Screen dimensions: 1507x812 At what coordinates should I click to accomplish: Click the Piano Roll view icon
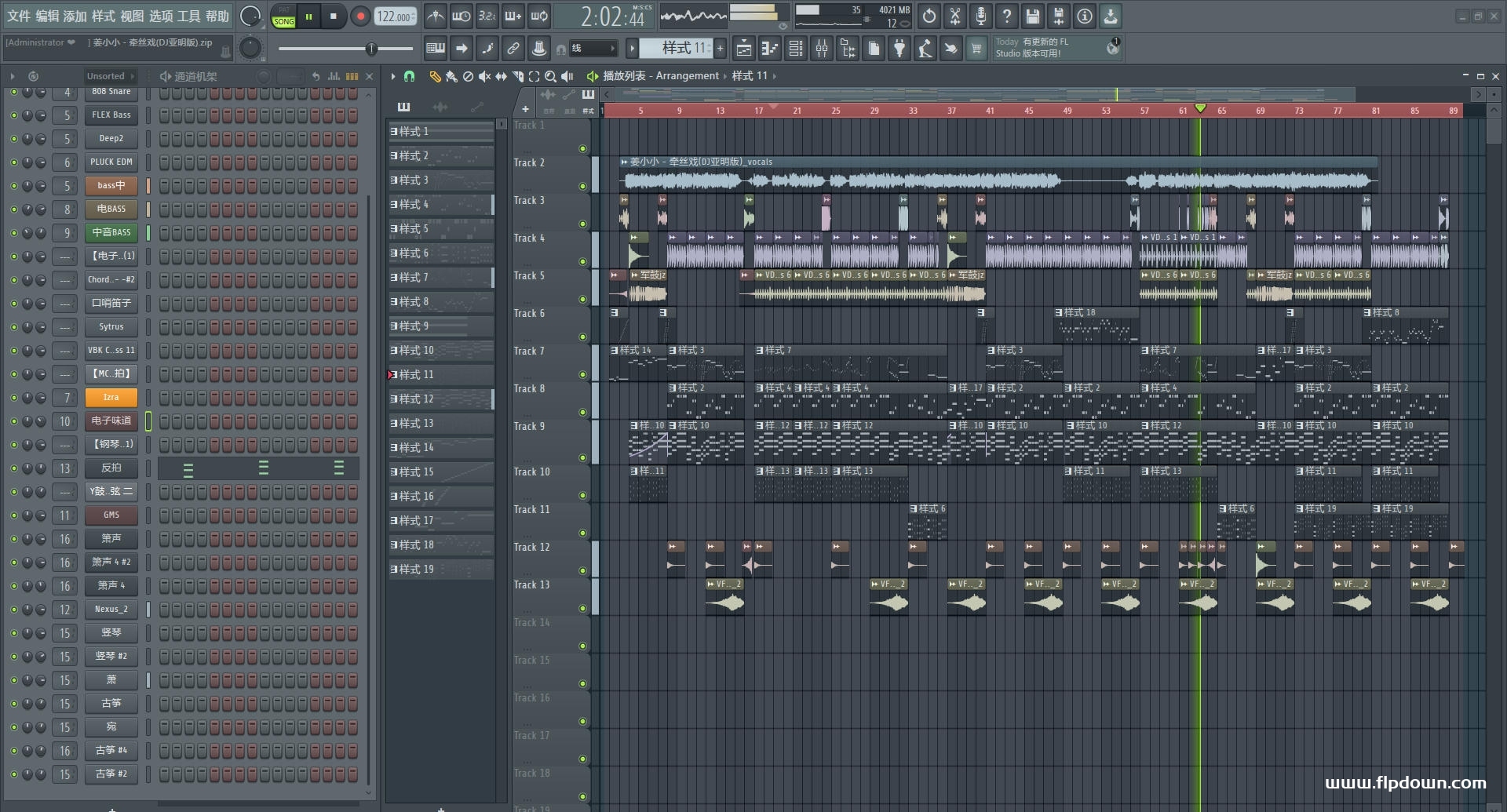pos(770,49)
